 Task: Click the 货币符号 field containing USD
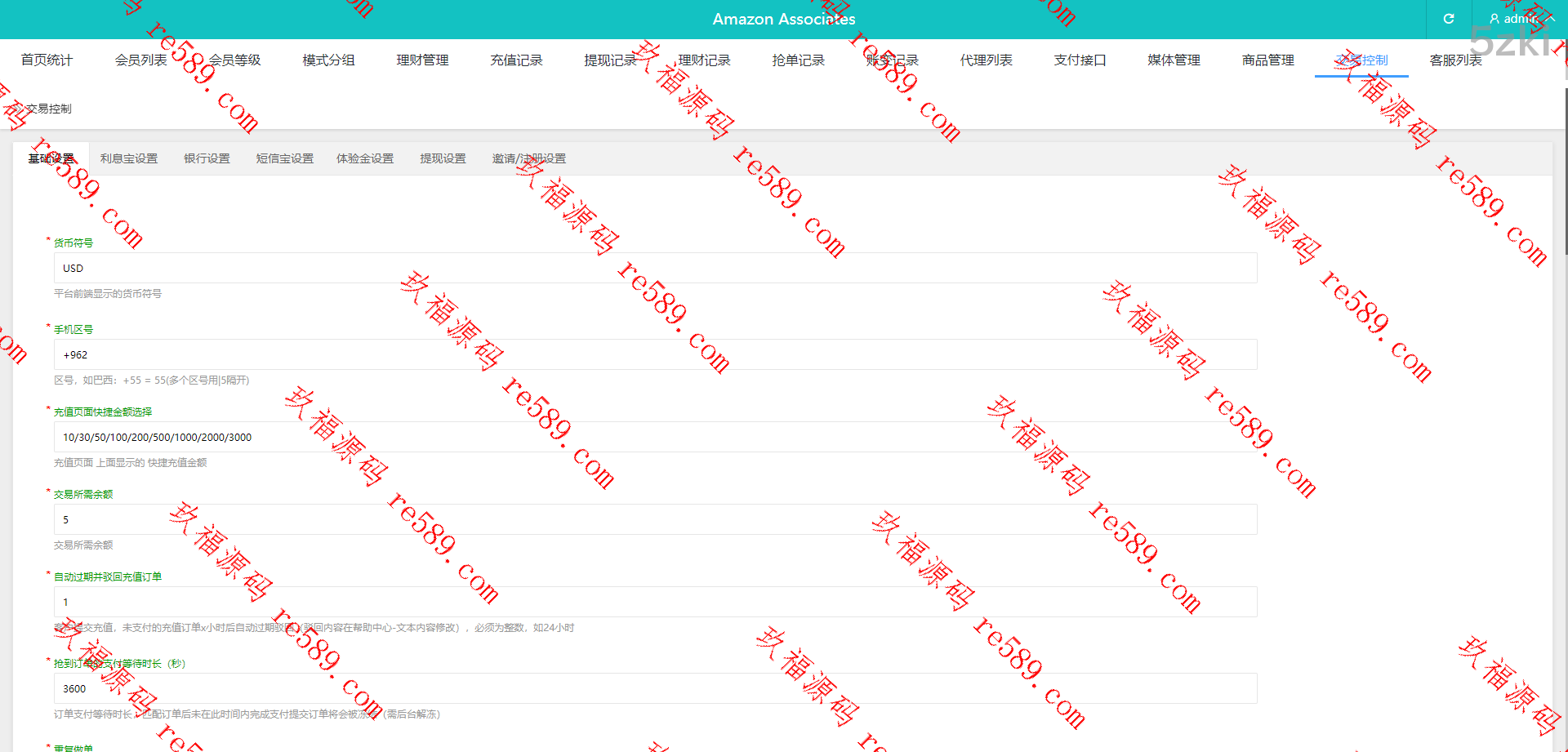click(655, 268)
